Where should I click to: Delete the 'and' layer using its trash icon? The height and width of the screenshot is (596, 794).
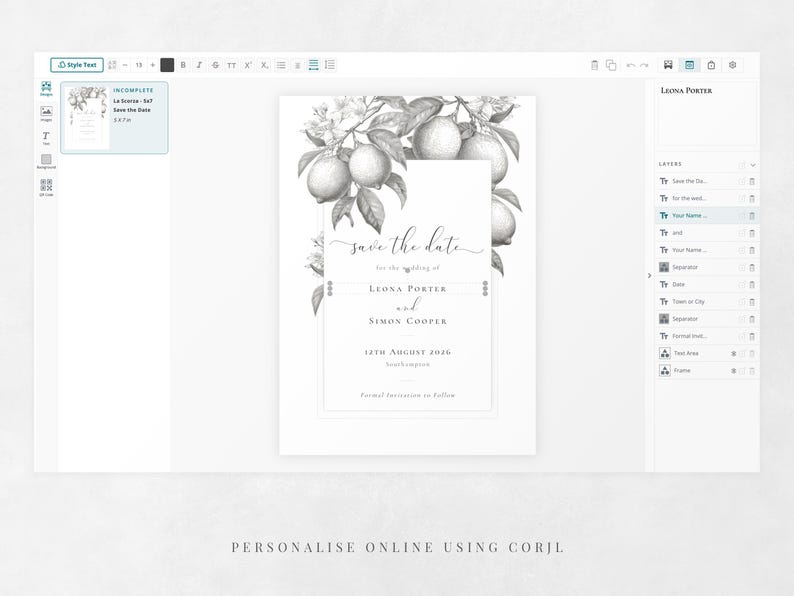point(752,233)
